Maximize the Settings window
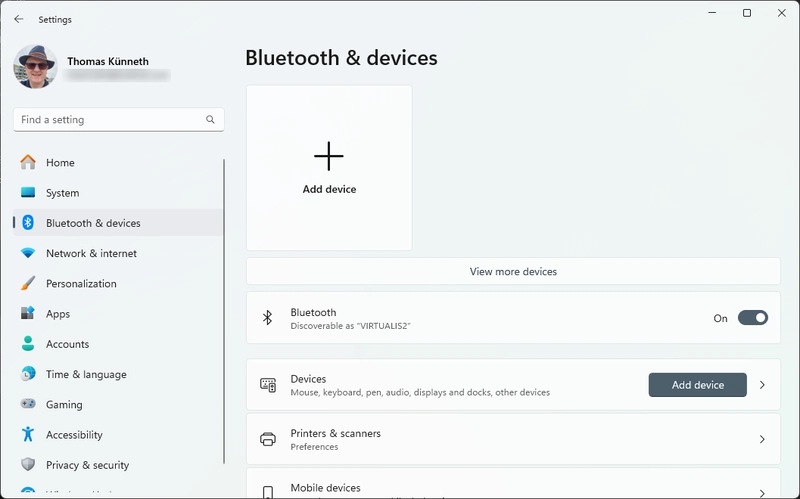 (x=747, y=13)
